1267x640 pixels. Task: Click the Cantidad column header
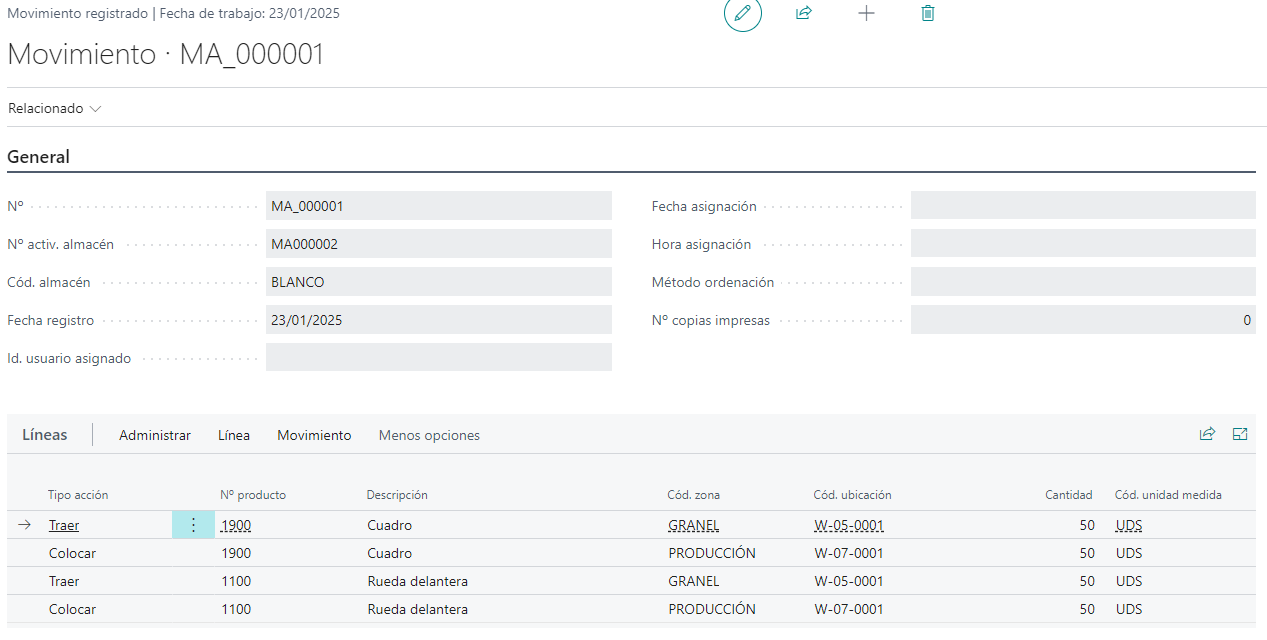[x=1069, y=495]
